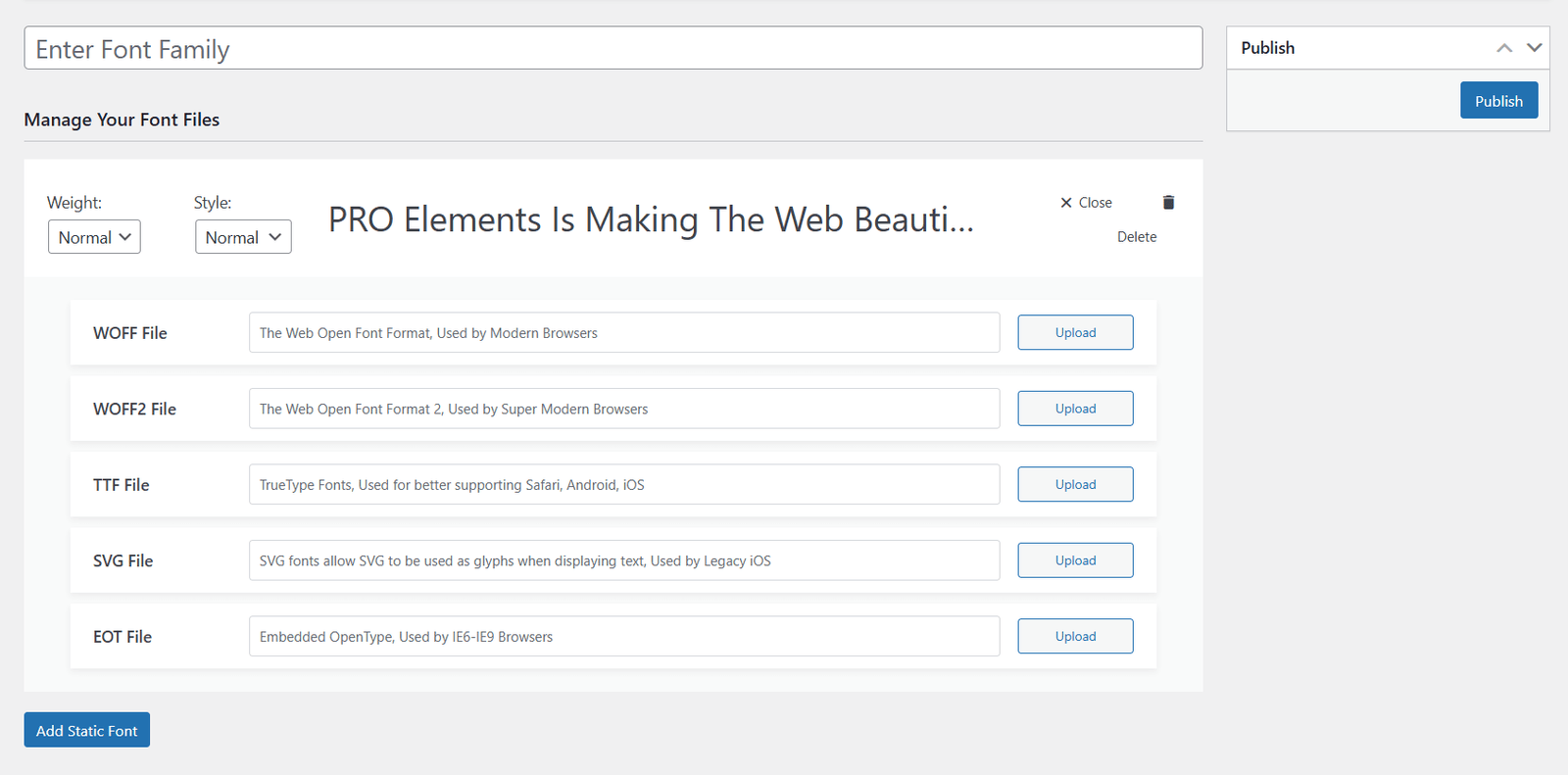Click the Weight: label
Image resolution: width=1568 pixels, height=775 pixels.
74,203
